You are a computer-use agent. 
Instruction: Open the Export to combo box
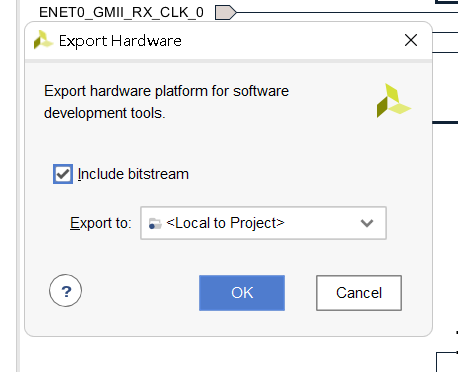(x=263, y=223)
